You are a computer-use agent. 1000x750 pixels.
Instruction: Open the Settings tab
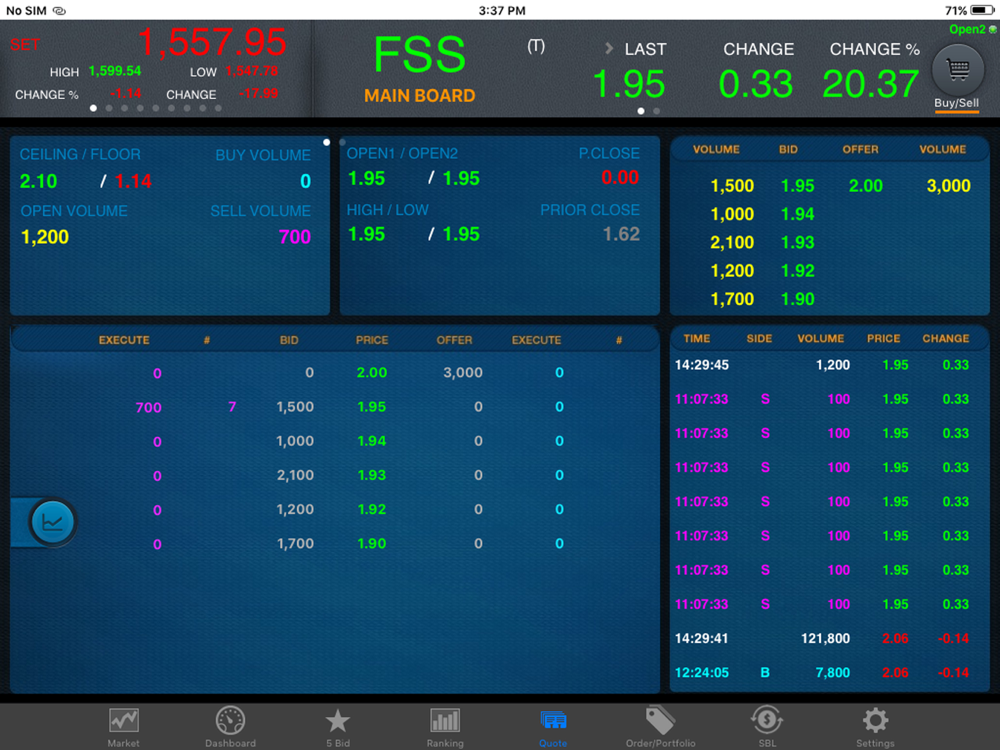pos(875,728)
